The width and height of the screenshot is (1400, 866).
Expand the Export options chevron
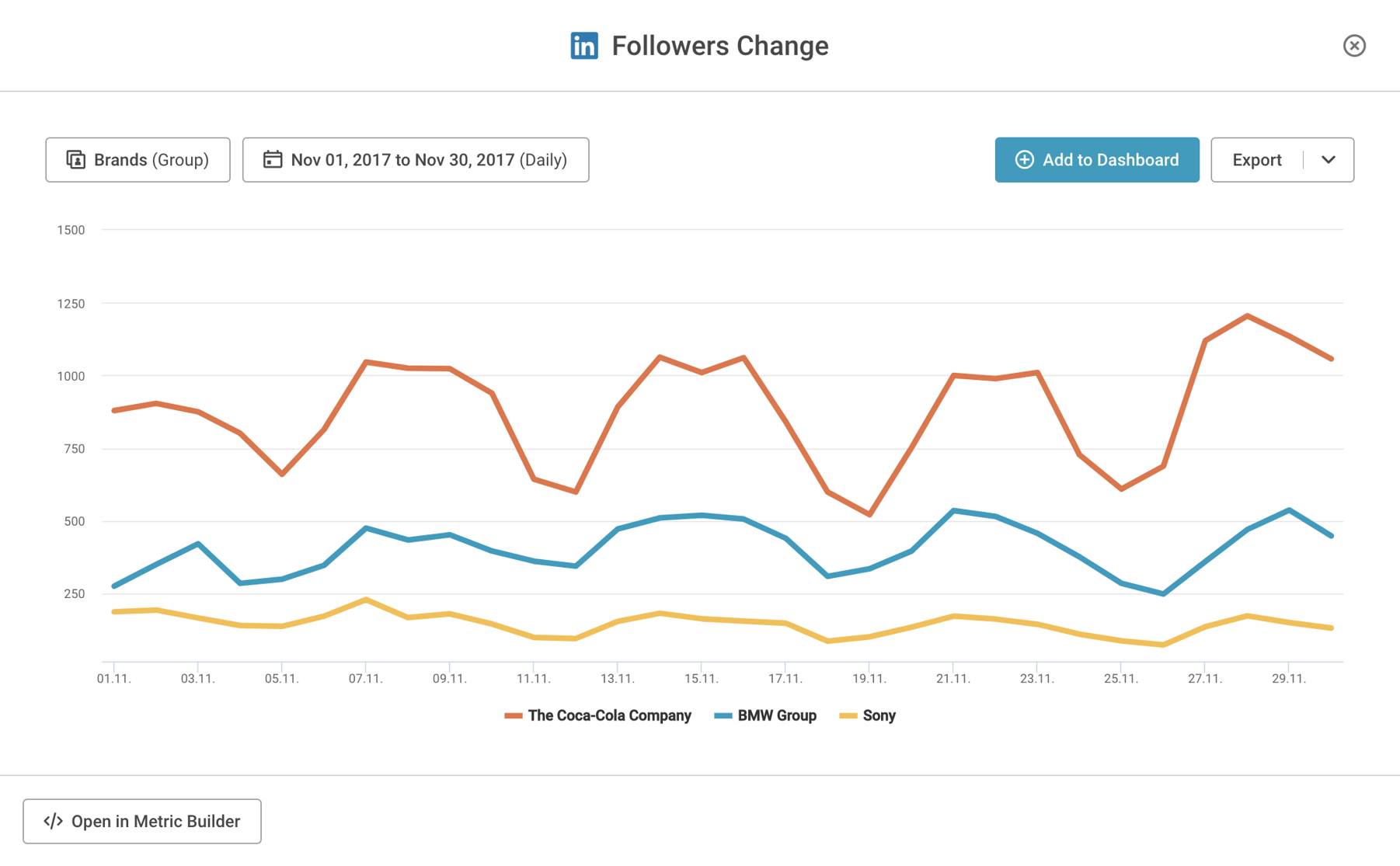tap(1328, 159)
